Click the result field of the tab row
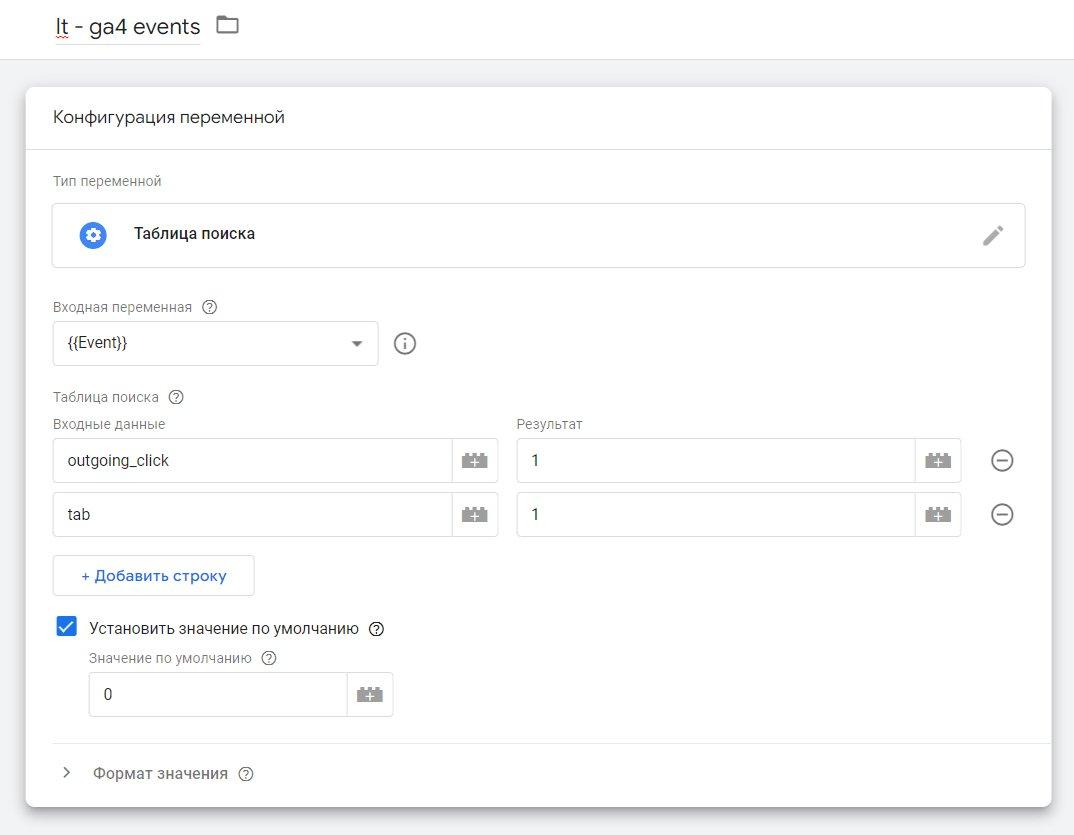The width and height of the screenshot is (1074, 835). (715, 515)
